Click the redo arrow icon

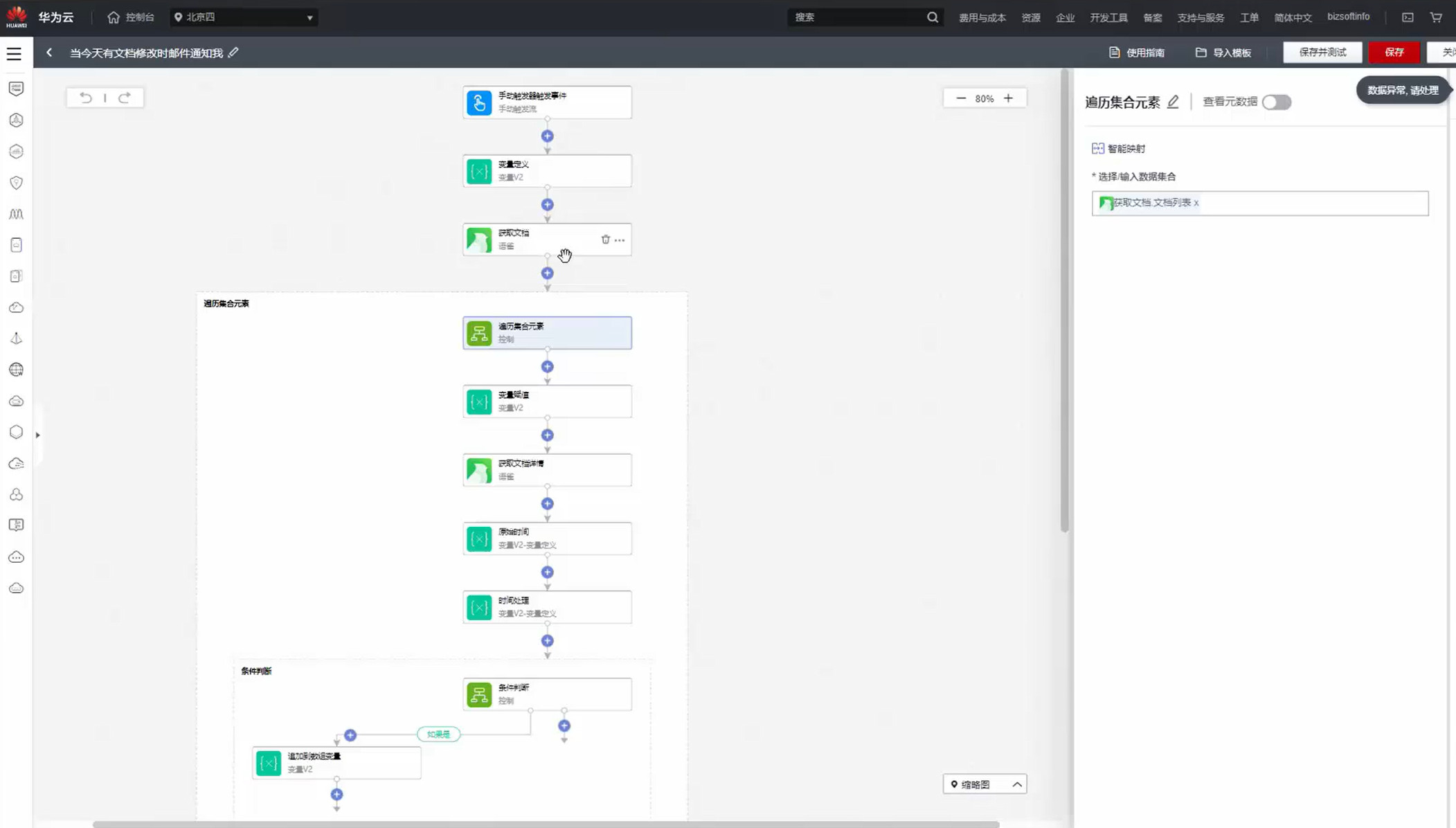pyautogui.click(x=125, y=98)
